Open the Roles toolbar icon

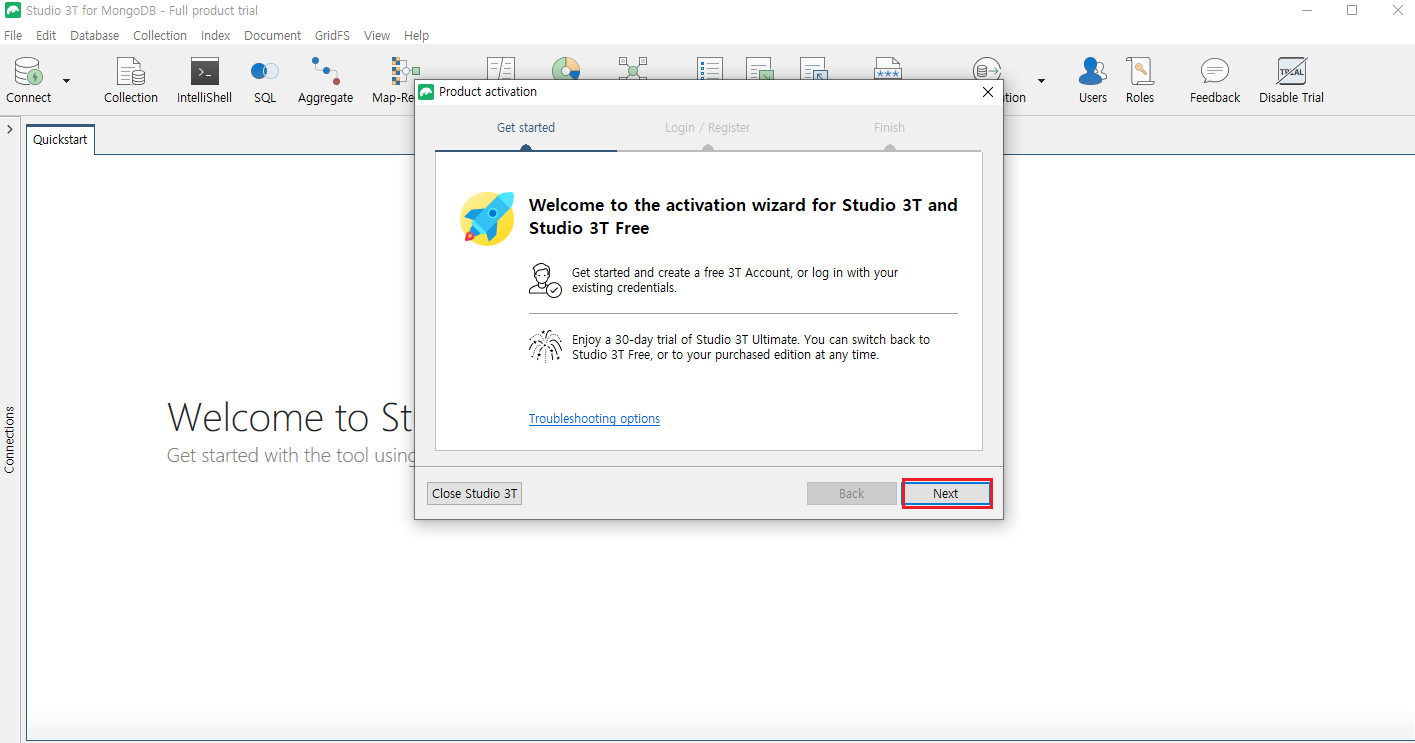tap(1139, 80)
